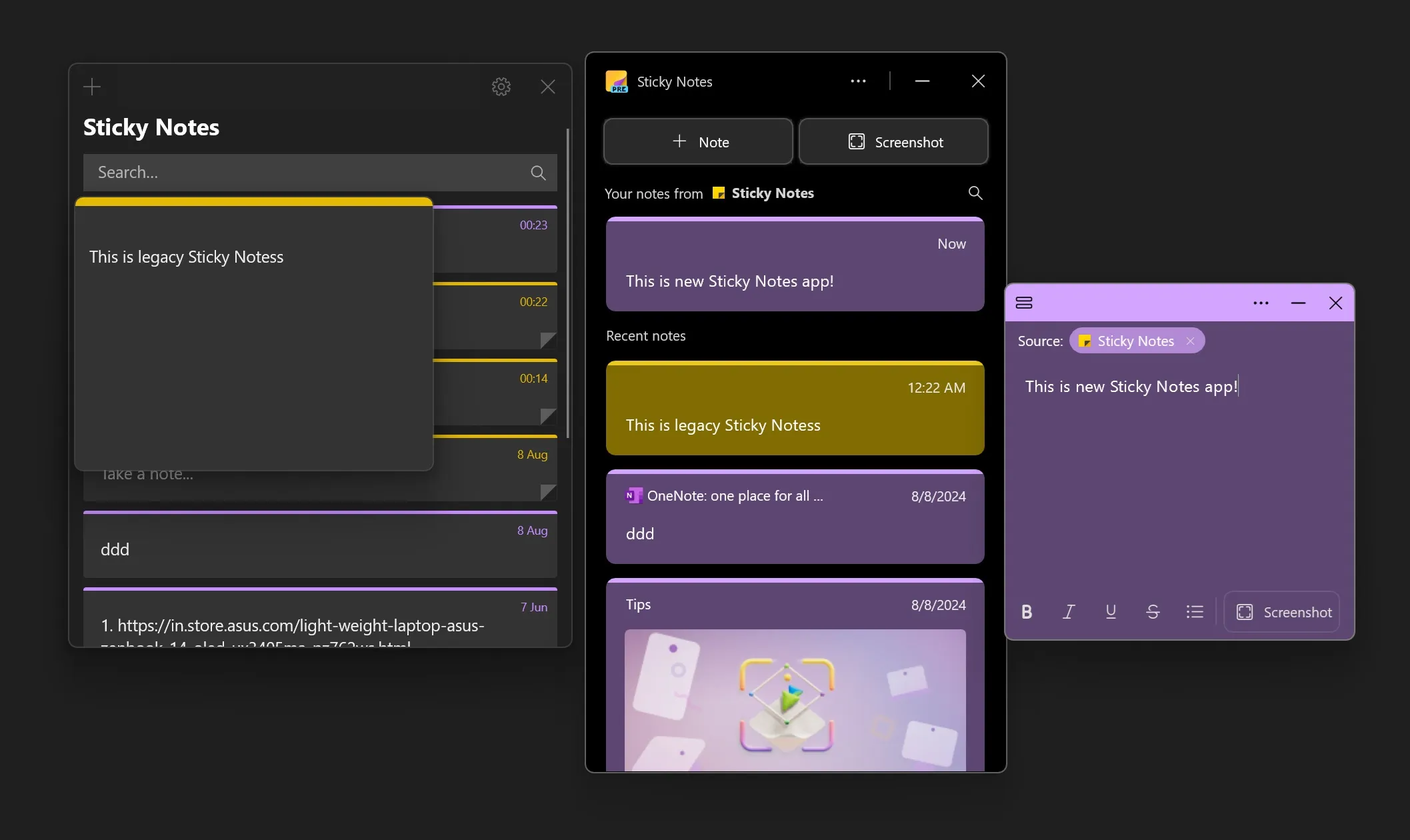Click the plus icon to add new note
Viewport: 1410px width, 840px height.
(92, 86)
